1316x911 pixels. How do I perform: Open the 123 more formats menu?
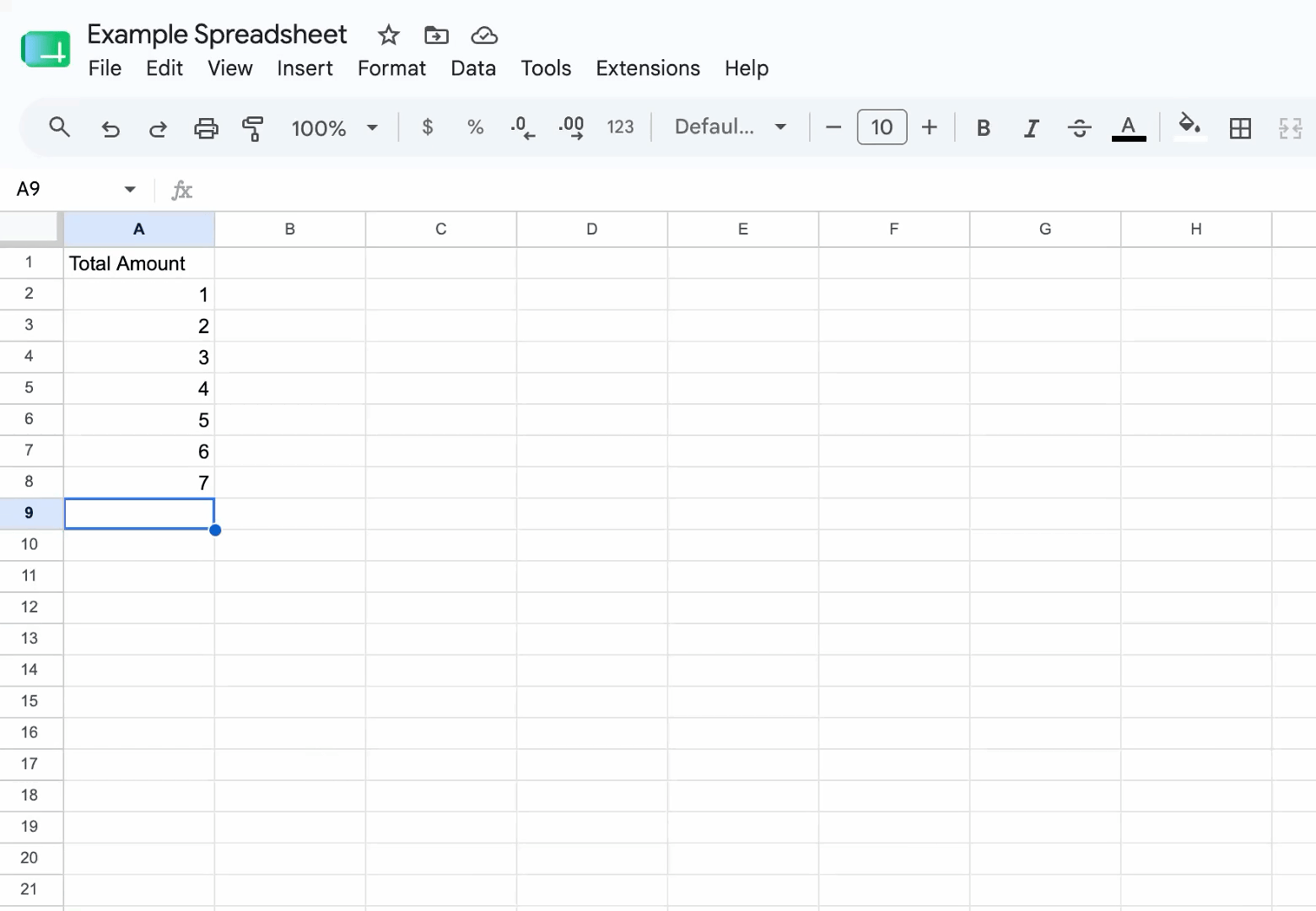[x=620, y=127]
